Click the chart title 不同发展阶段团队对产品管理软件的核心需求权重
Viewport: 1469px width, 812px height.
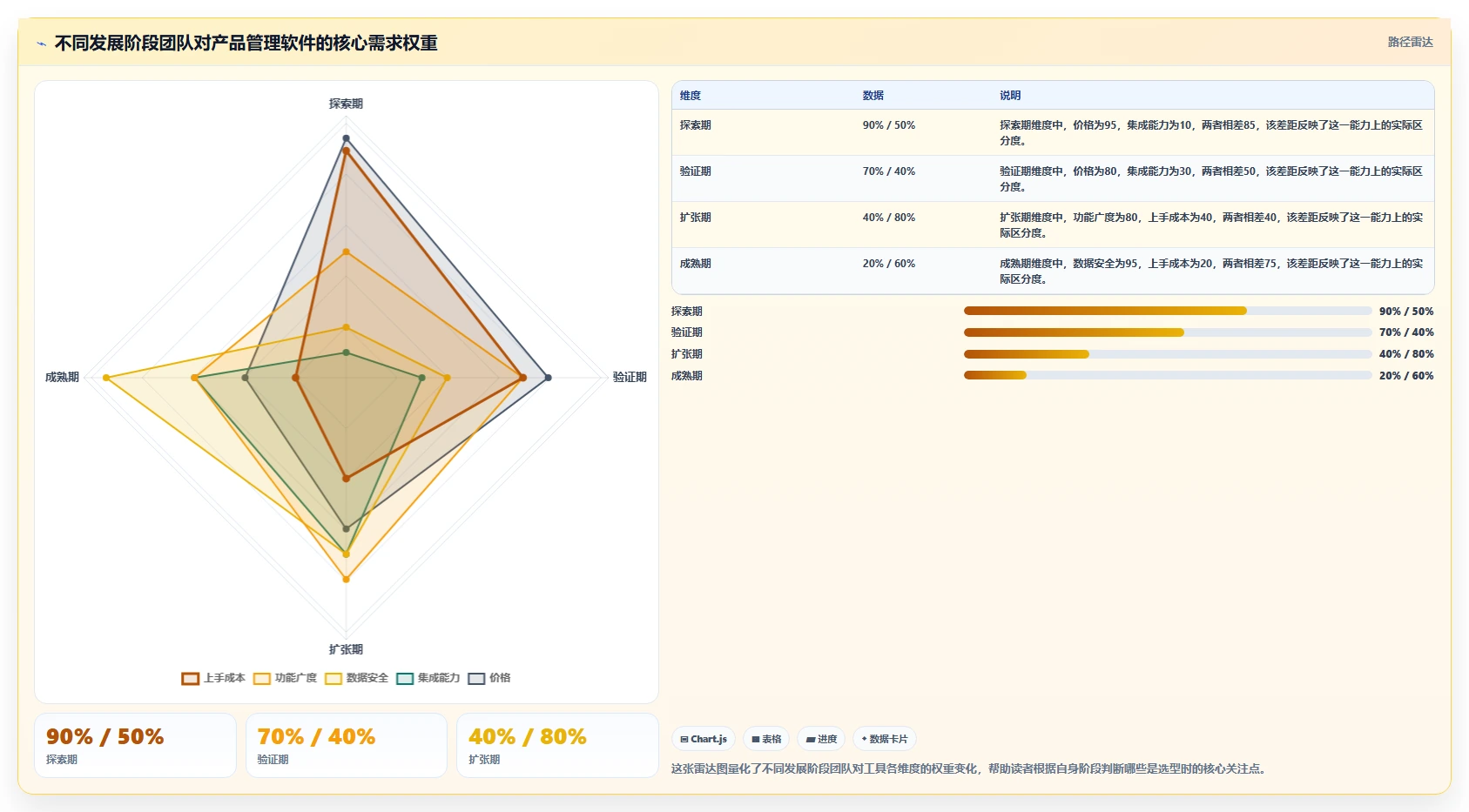pos(246,44)
